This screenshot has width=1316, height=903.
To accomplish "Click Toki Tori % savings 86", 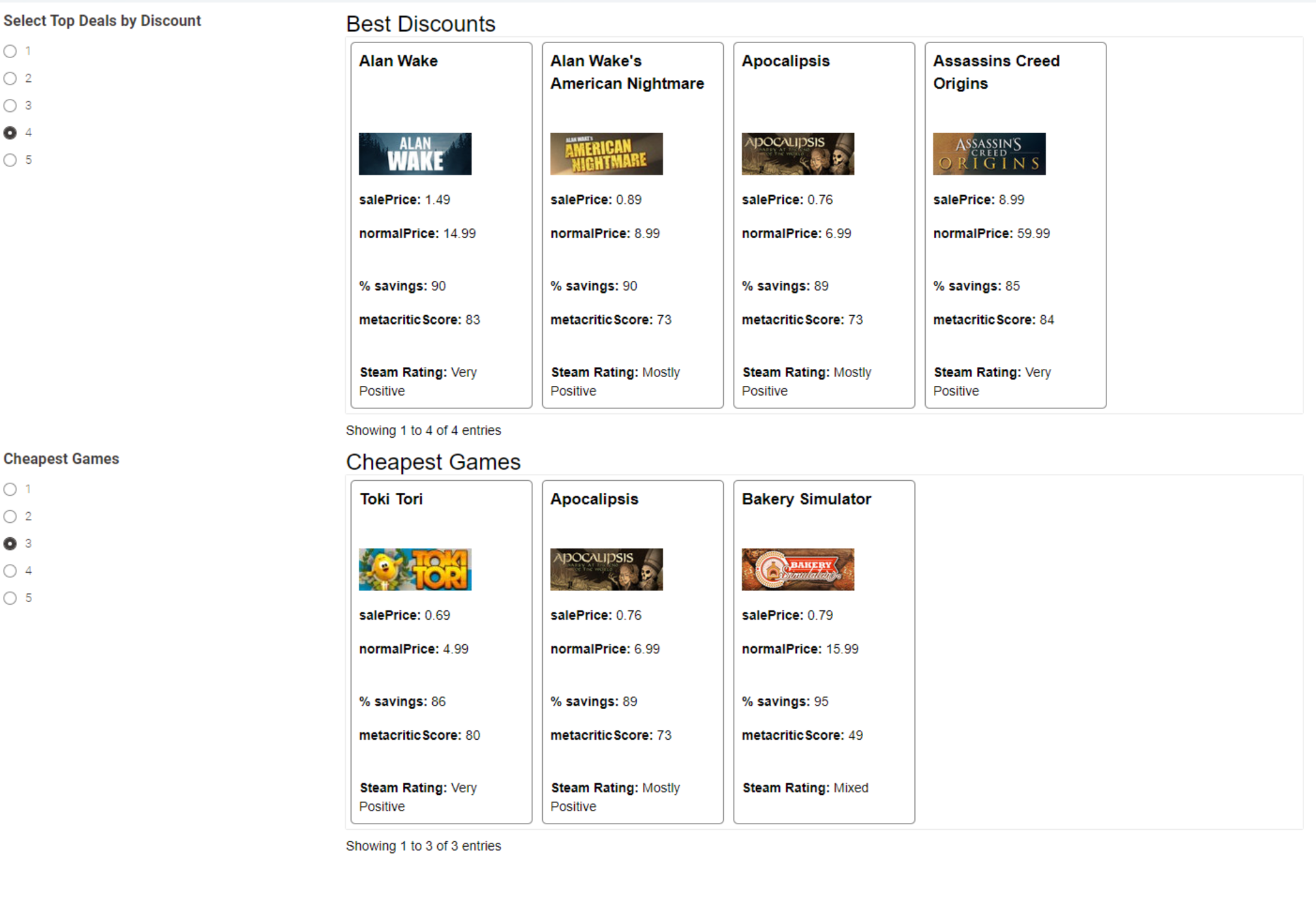I will click(402, 702).
